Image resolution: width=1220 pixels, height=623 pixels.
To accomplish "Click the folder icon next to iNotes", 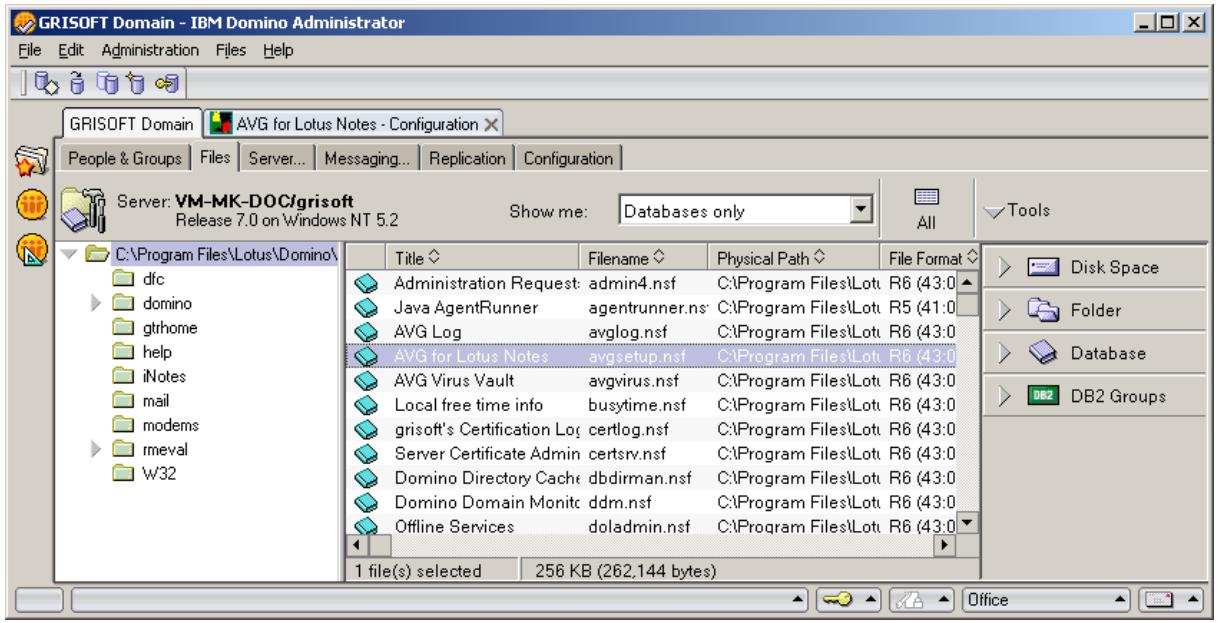I will [125, 375].
